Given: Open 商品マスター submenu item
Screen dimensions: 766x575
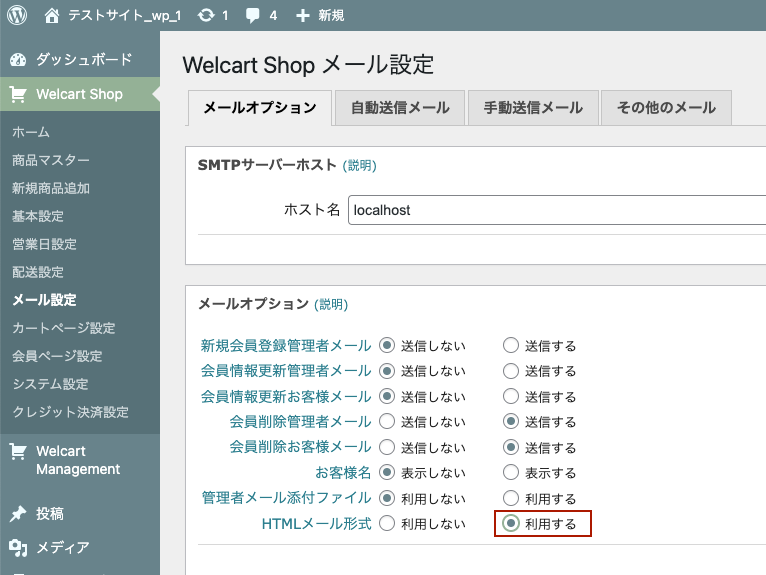Looking at the screenshot, I should (x=51, y=160).
